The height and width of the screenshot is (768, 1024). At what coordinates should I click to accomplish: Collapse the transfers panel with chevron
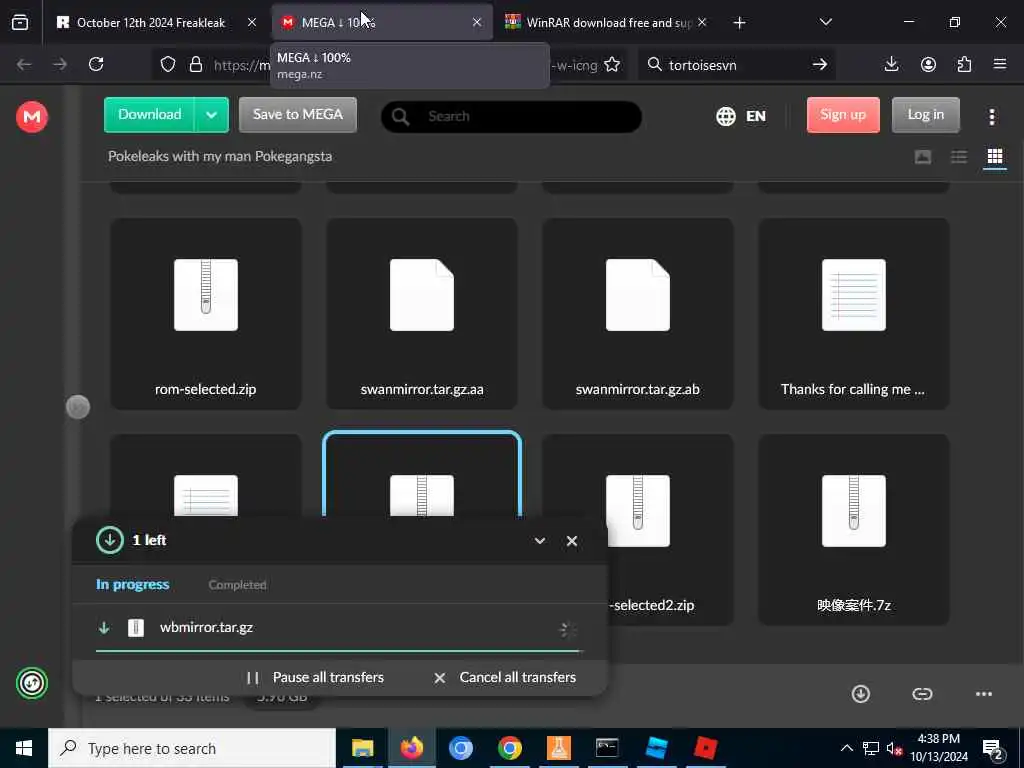coord(540,541)
